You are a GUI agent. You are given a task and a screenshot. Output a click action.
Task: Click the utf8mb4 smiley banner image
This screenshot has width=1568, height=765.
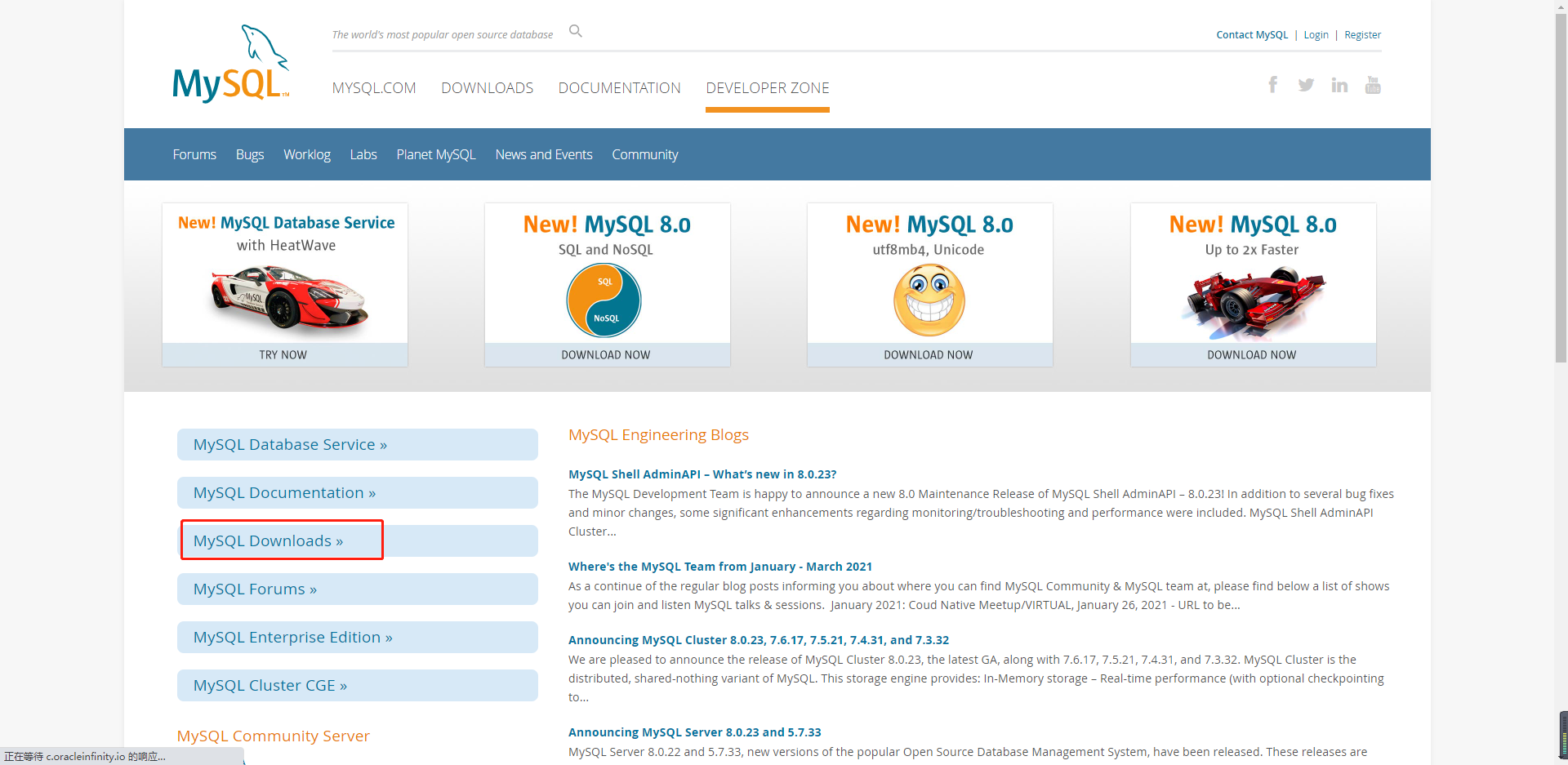tap(929, 300)
